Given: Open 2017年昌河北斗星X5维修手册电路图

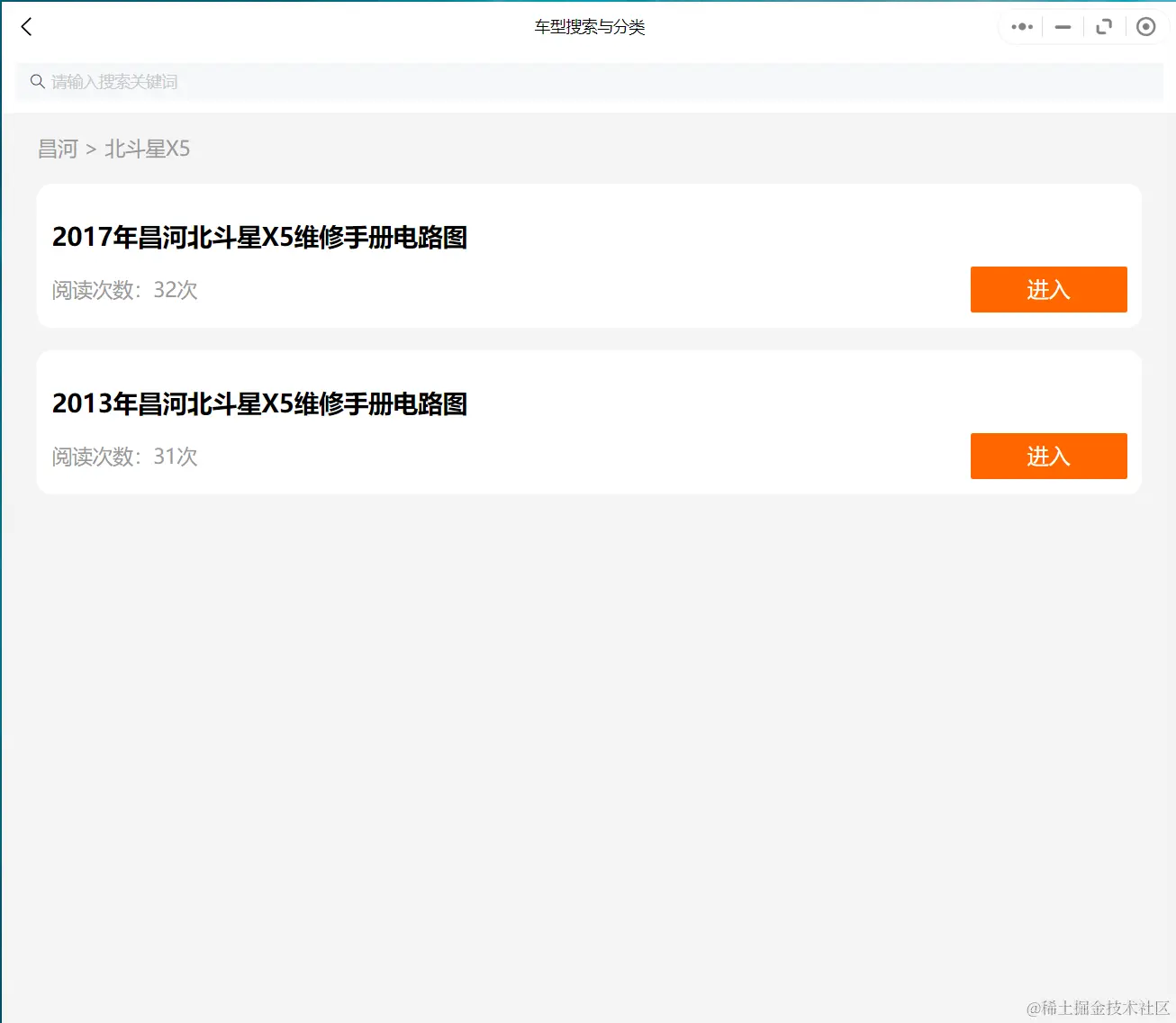Looking at the screenshot, I should 259,238.
